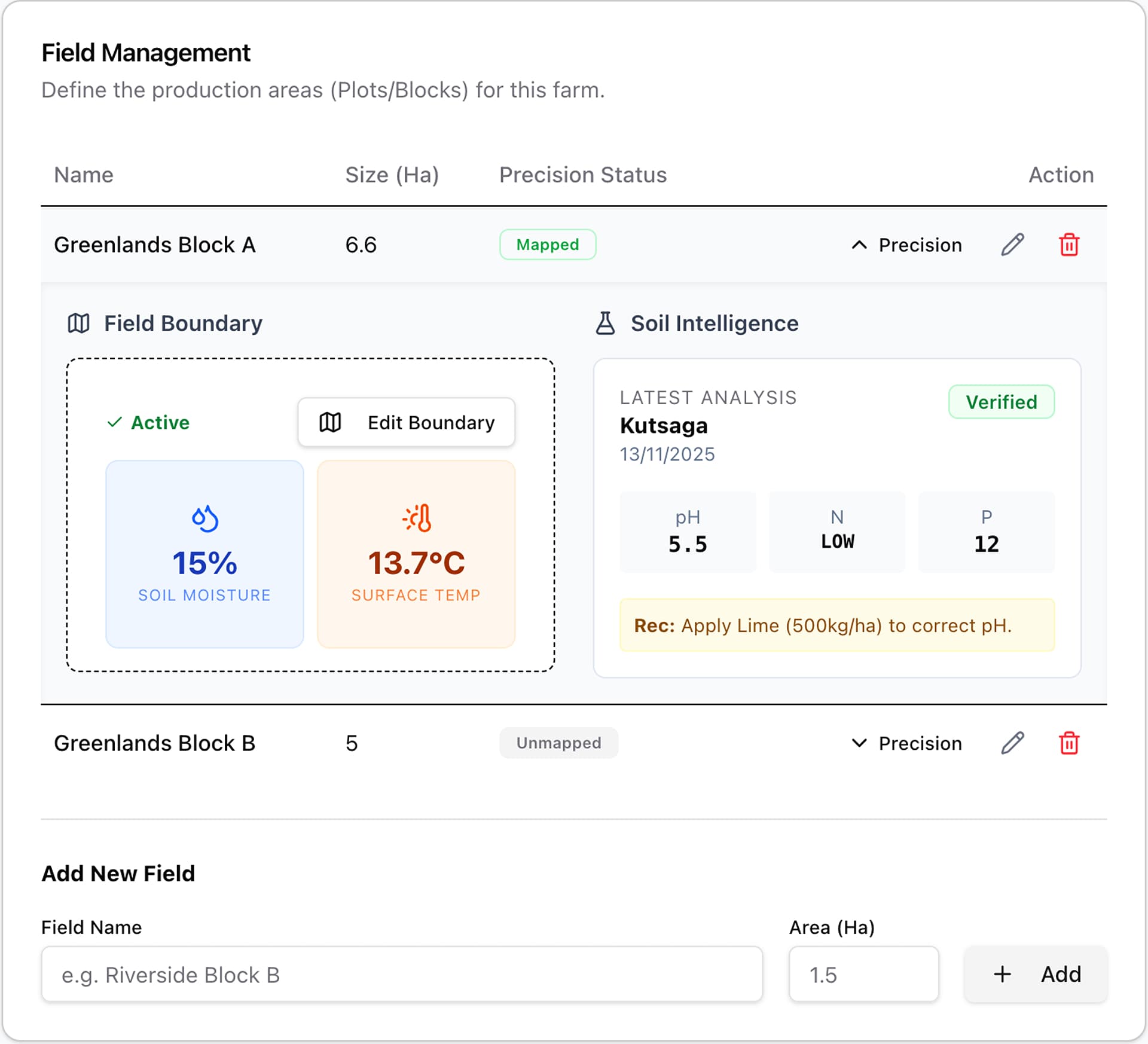
Task: Click the pencil icon for Greenlands Block A
Action: (1012, 245)
